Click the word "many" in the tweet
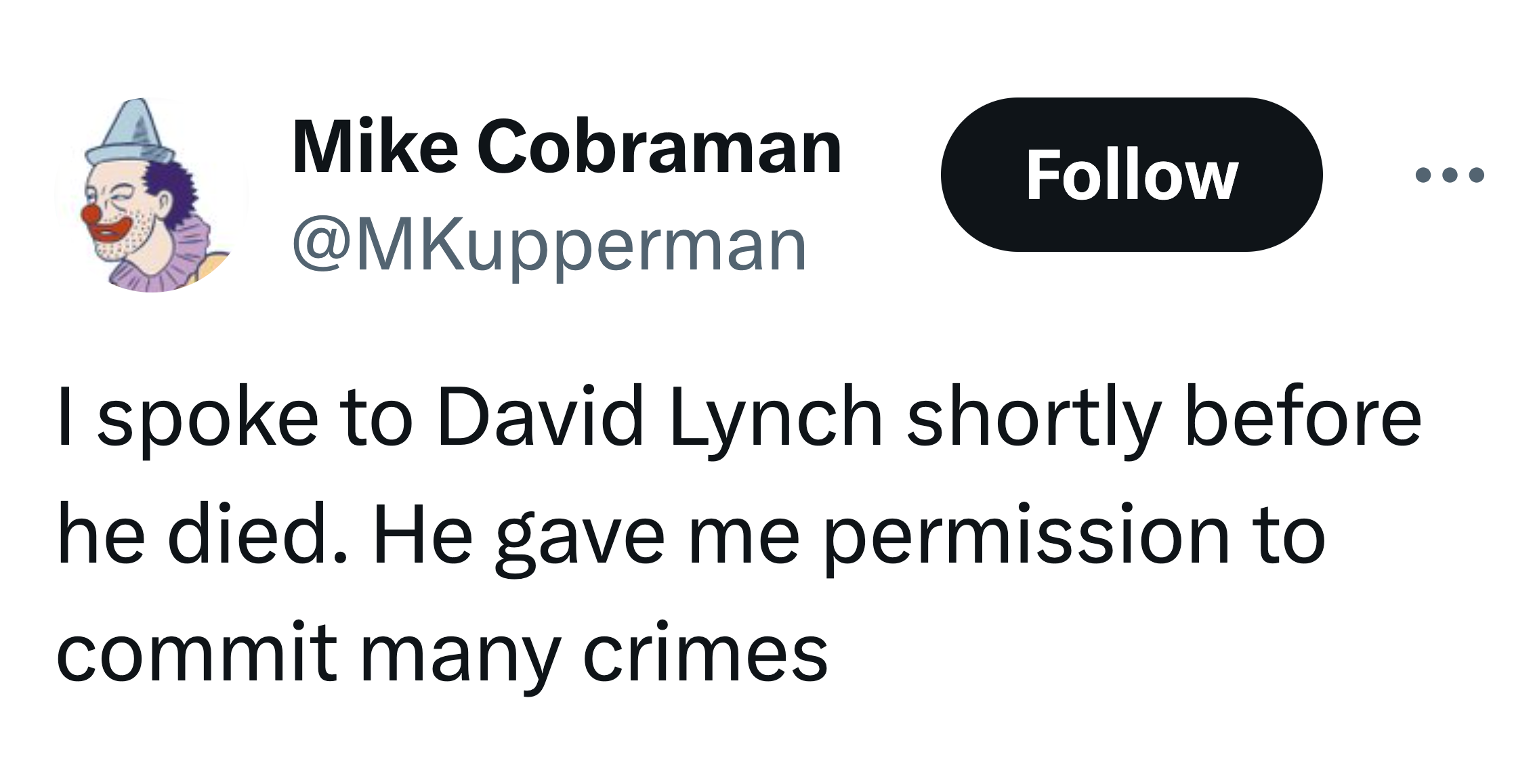This screenshot has width=1535, height=784. pyautogui.click(x=461, y=657)
